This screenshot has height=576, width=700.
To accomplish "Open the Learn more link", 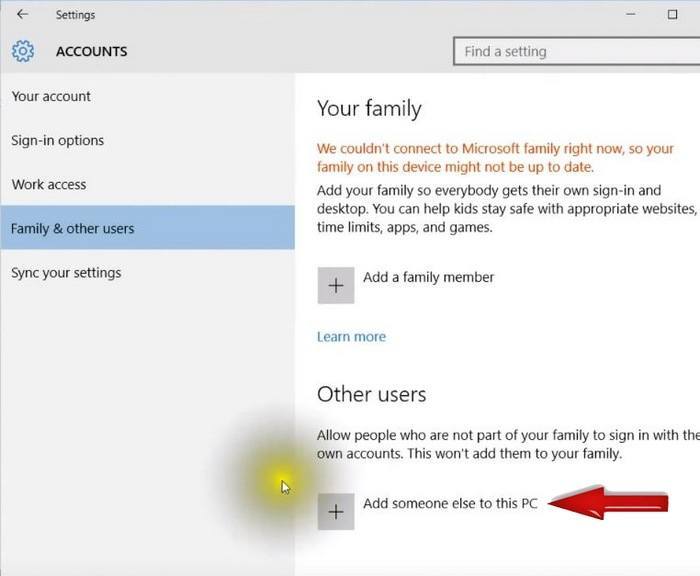I will coord(351,337).
